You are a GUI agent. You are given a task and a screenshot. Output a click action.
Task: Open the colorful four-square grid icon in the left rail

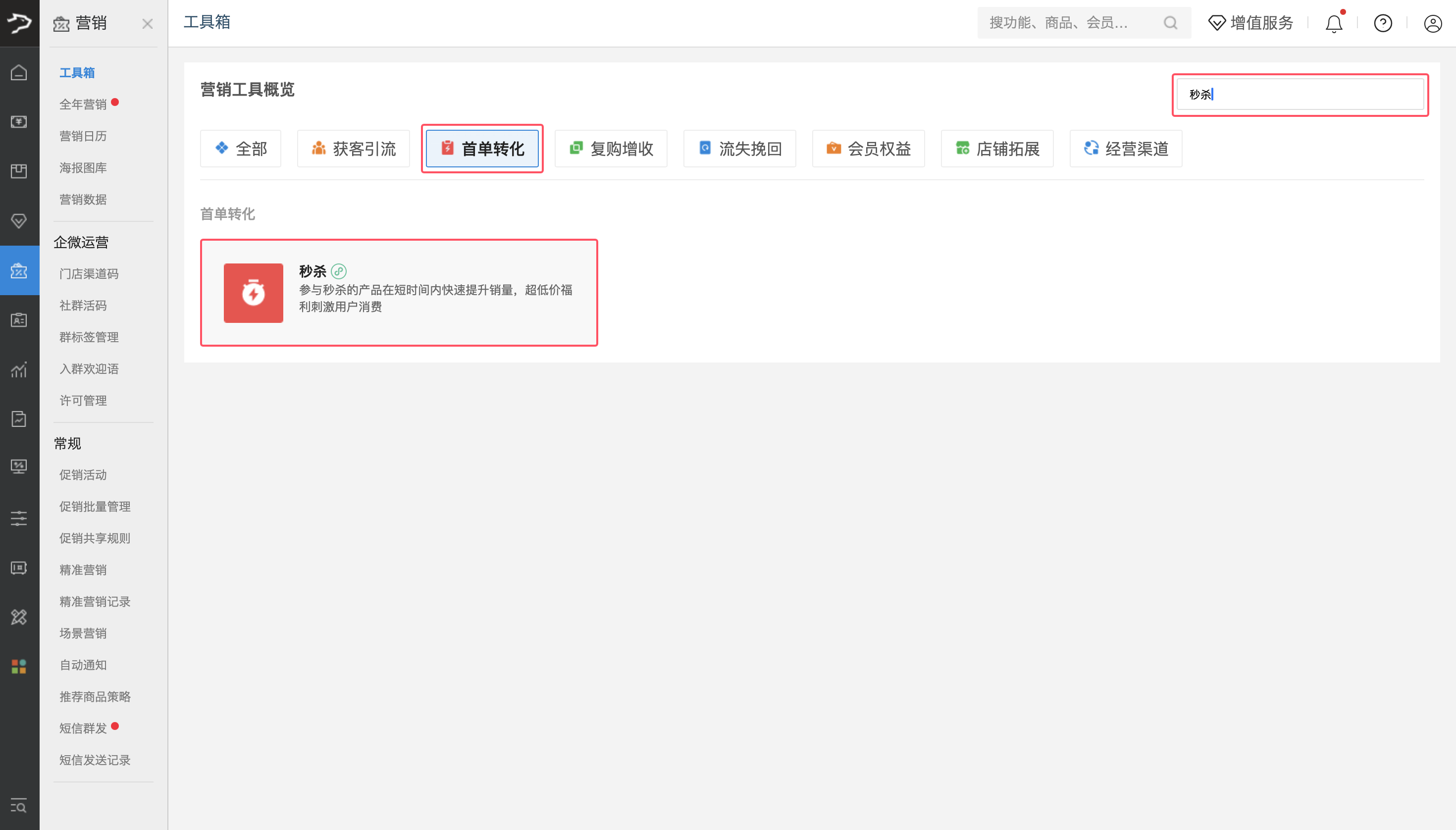19,667
